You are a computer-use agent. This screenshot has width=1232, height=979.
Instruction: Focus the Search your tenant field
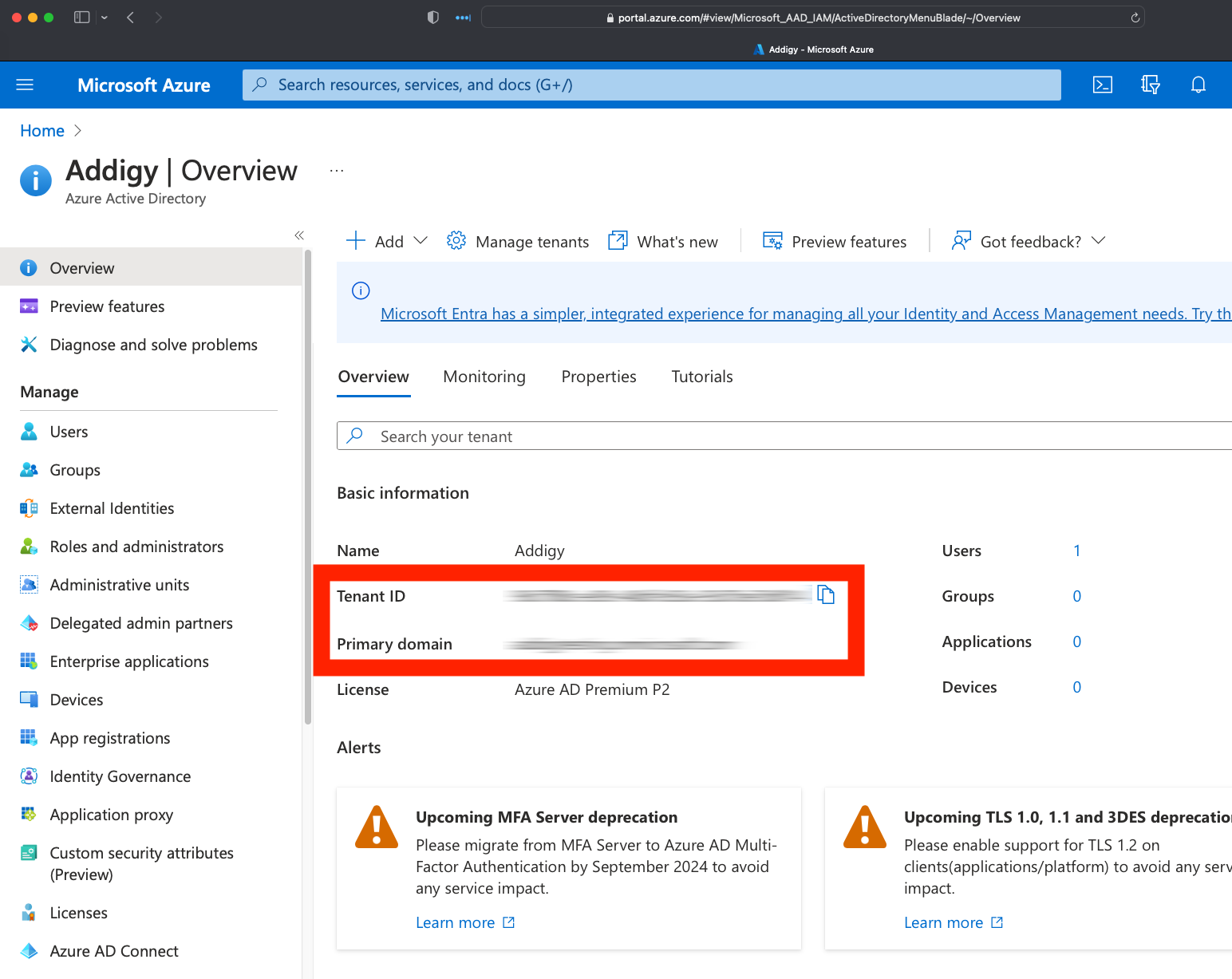[784, 436]
